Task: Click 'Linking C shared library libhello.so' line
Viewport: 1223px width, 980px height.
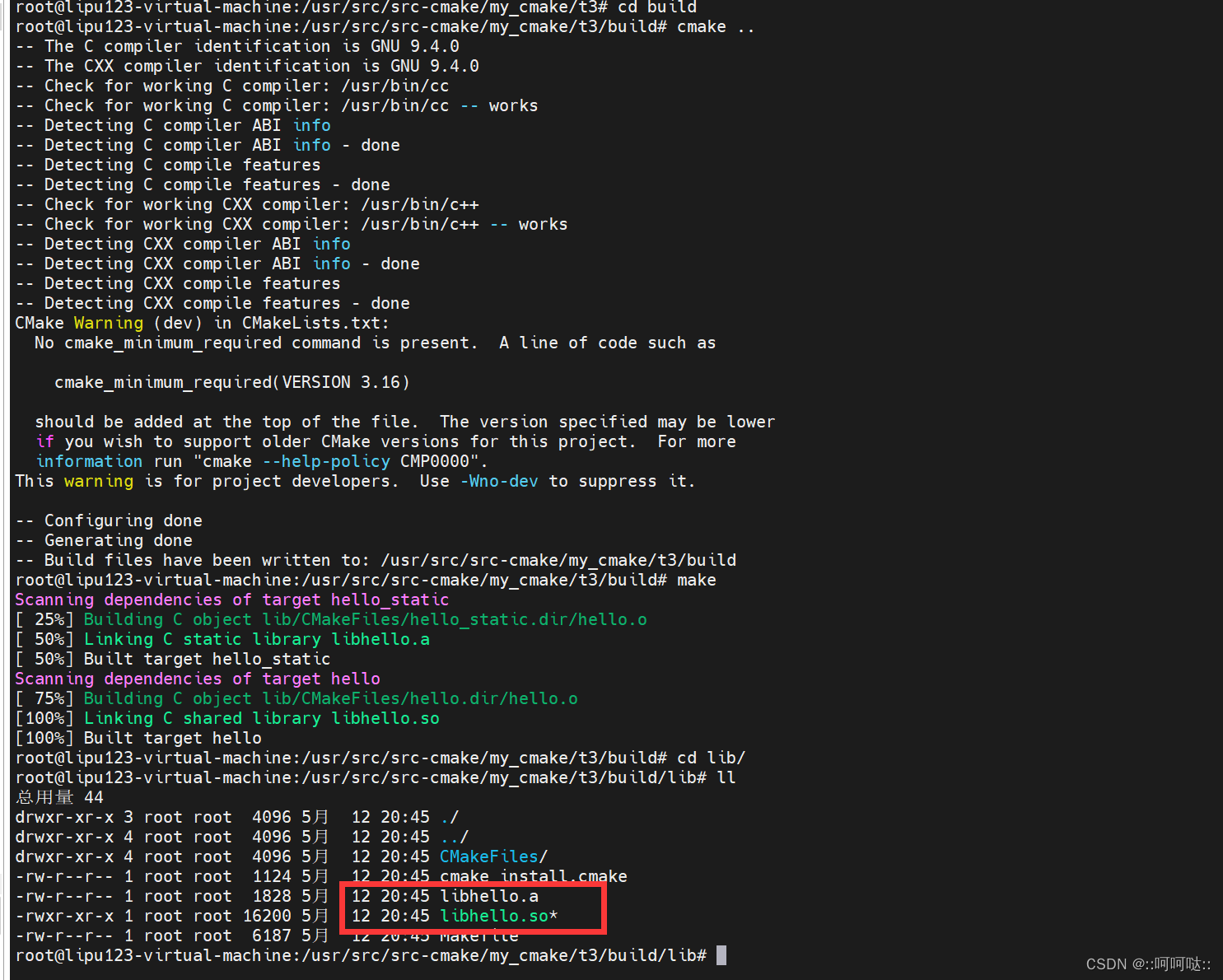Action: (x=262, y=718)
